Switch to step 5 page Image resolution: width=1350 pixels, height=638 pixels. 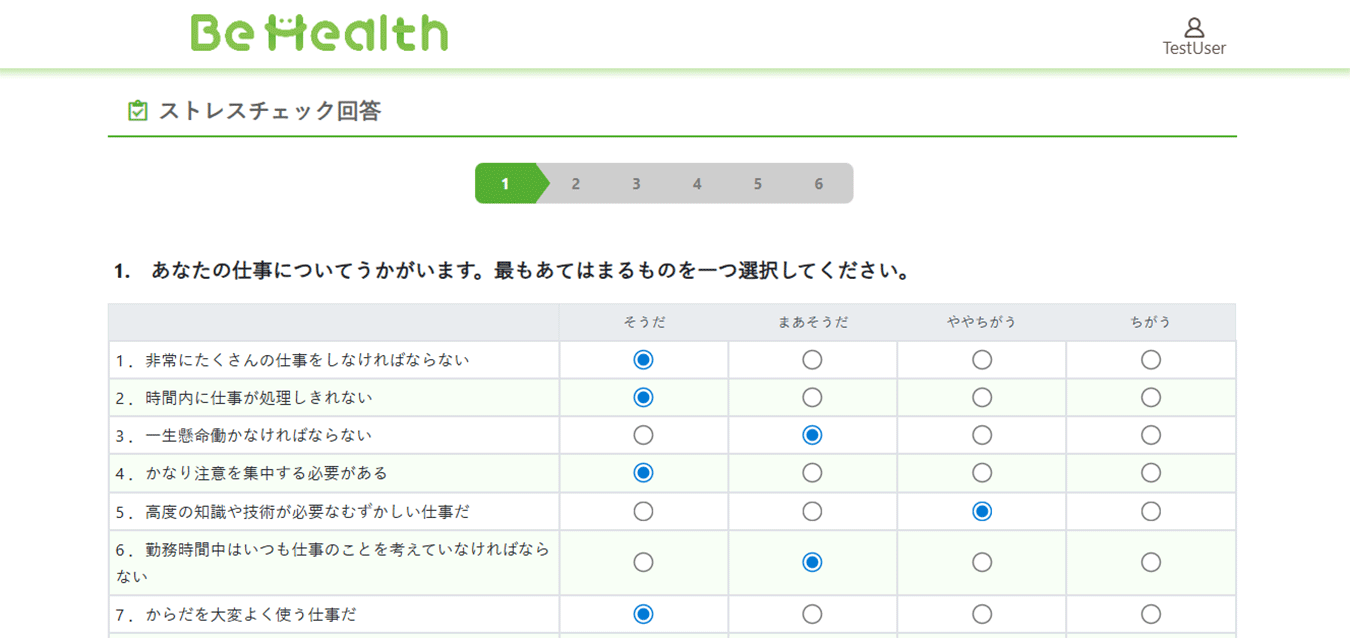758,184
